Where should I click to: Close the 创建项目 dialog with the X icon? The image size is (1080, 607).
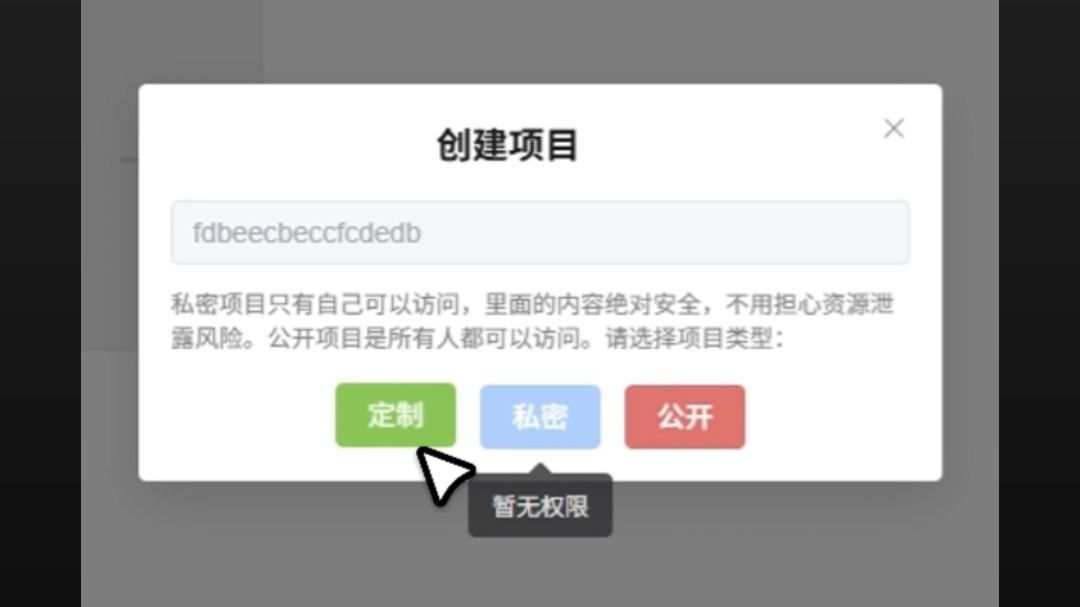[893, 128]
